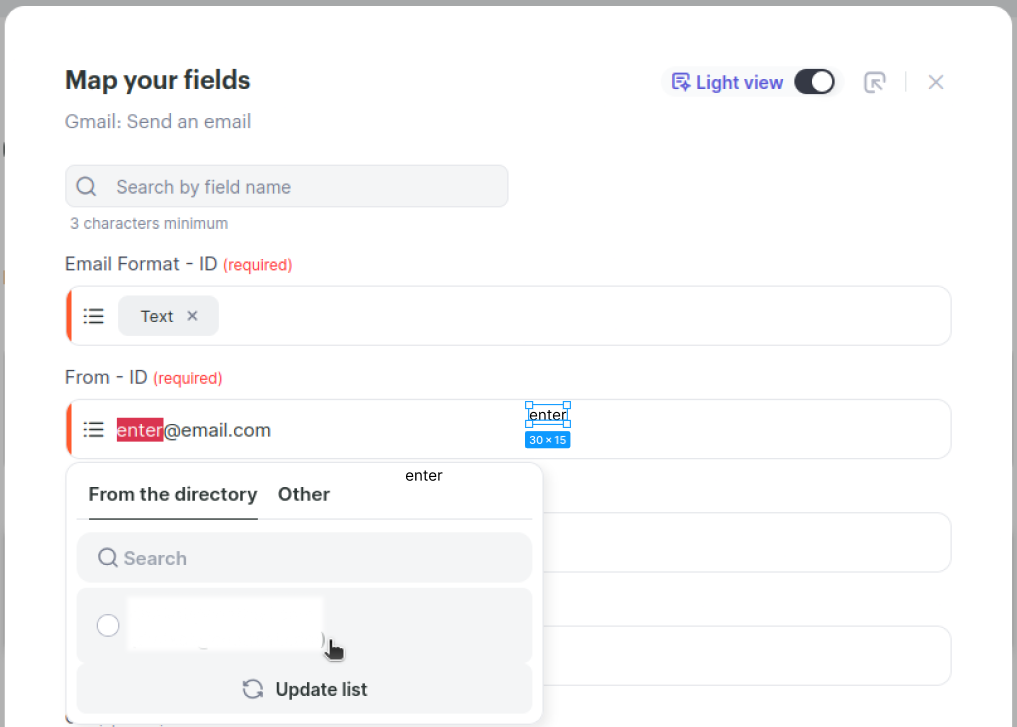The height and width of the screenshot is (727, 1017).
Task: Remove the Text chip using its X
Action: (193, 316)
